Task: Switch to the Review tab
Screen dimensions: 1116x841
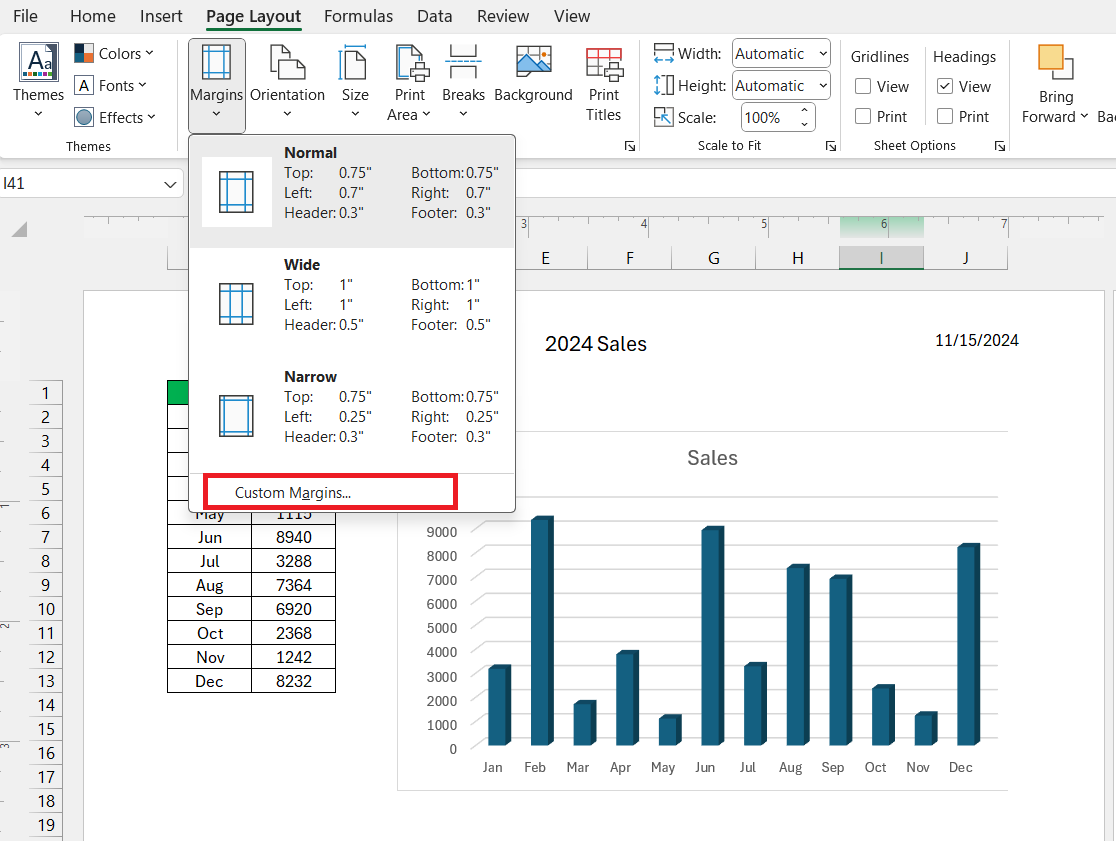Action: pos(502,16)
